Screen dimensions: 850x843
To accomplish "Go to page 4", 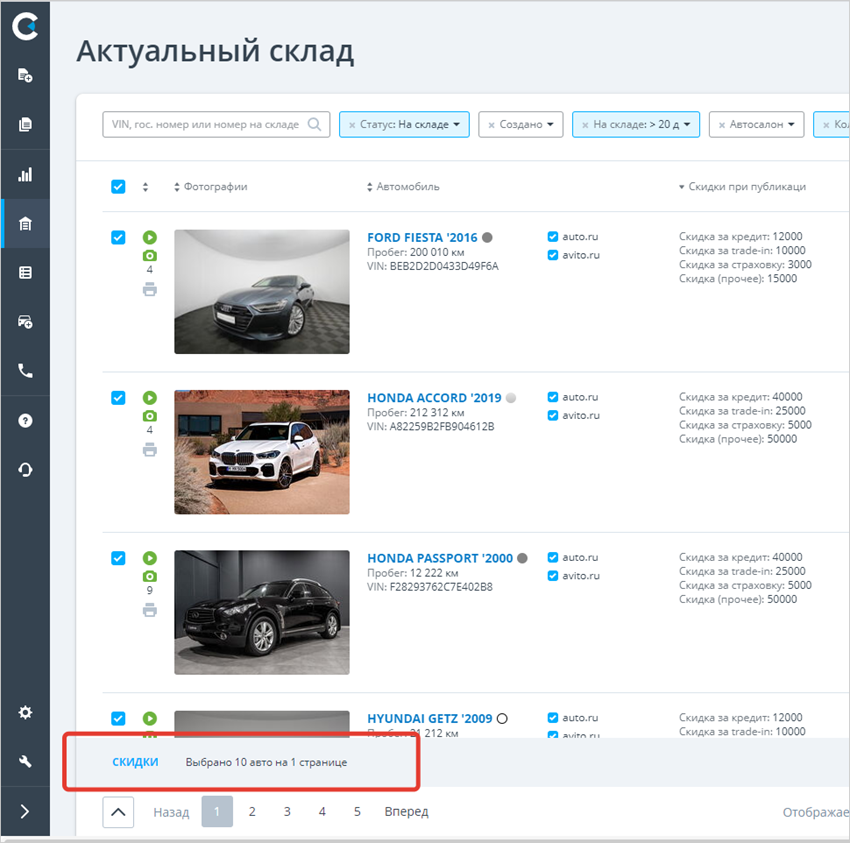I will 322,812.
